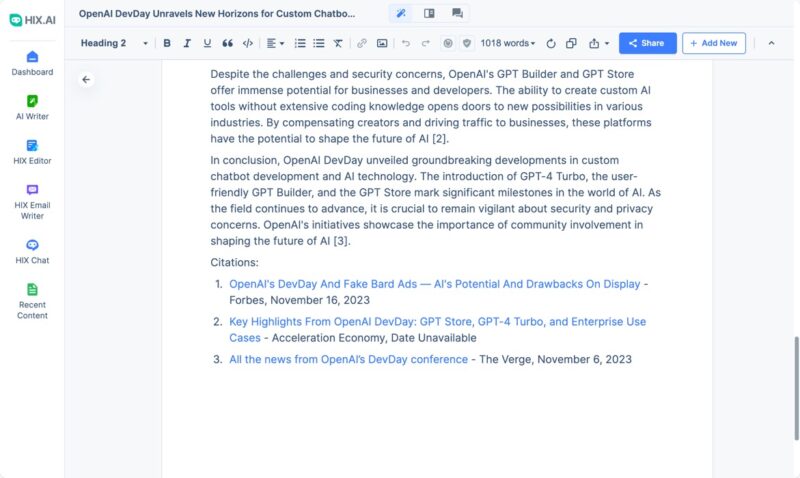Toggle bold formatting
The width and height of the screenshot is (800, 478).
(x=167, y=43)
